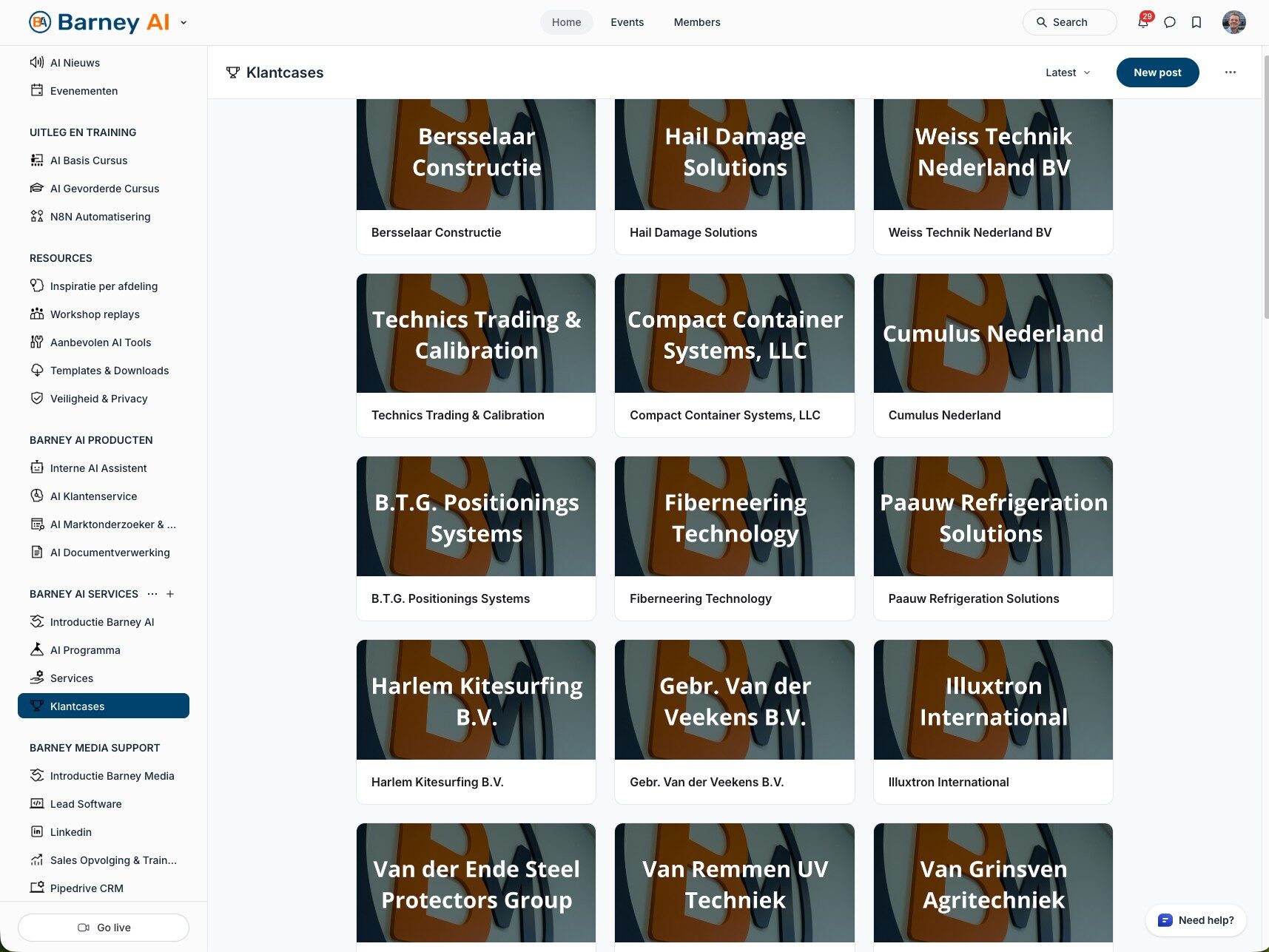This screenshot has height=952, width=1269.
Task: Open the notifications bell icon
Action: (x=1142, y=22)
